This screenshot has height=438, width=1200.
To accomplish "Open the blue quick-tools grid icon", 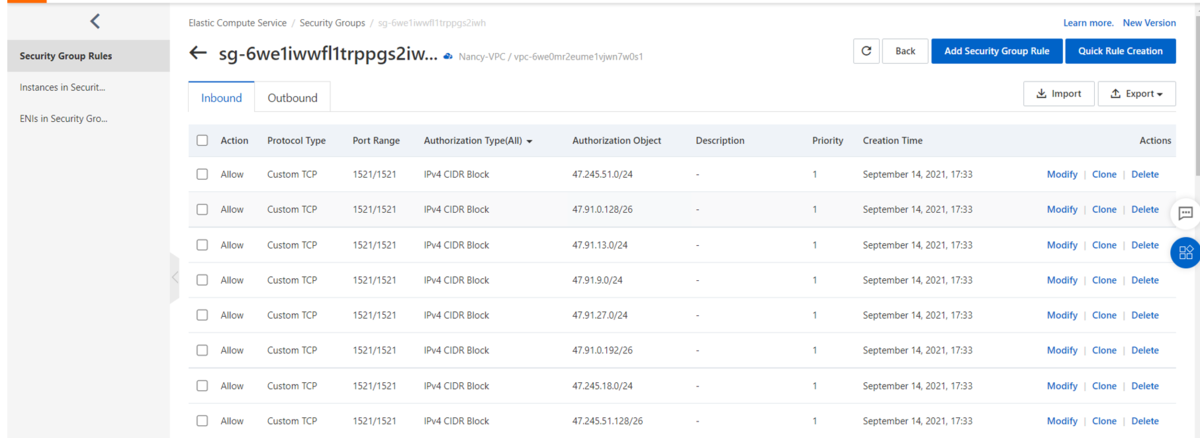I will point(1186,252).
